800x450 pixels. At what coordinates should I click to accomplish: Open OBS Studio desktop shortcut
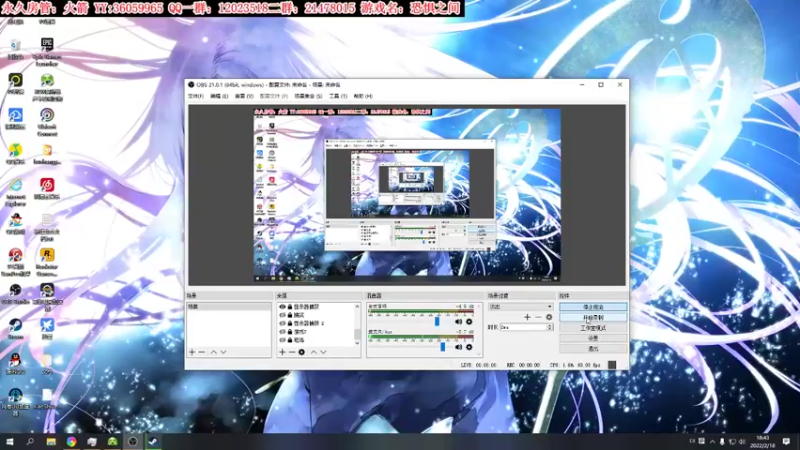tap(15, 294)
